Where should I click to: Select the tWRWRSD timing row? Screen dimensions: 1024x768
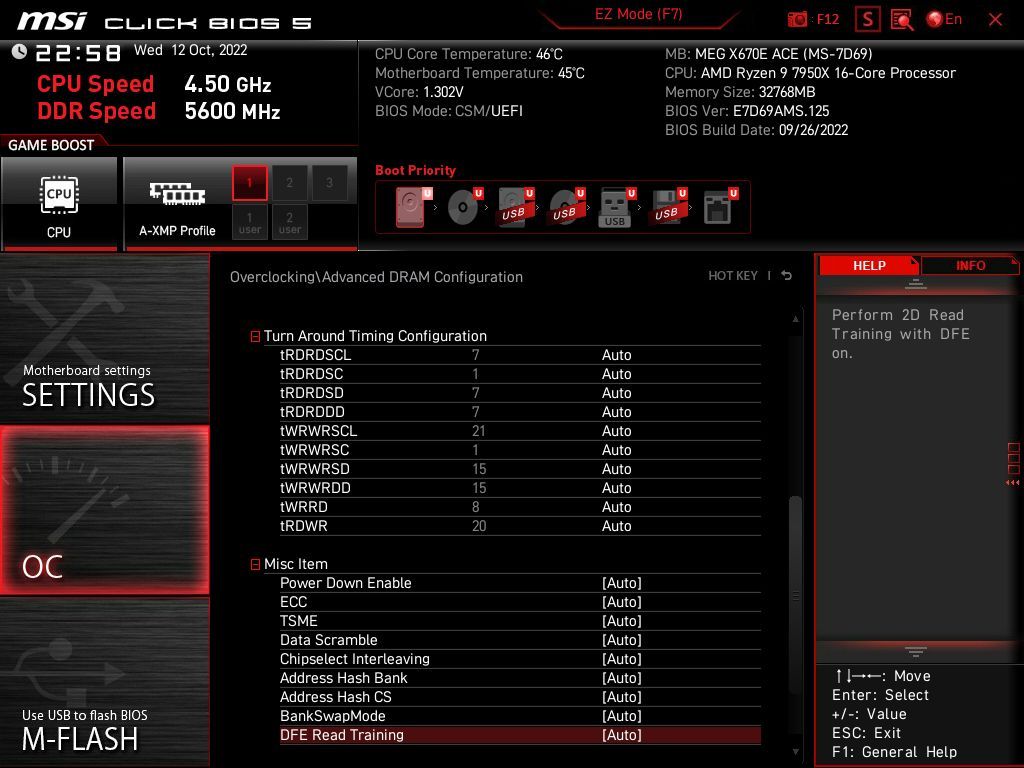click(x=520, y=469)
